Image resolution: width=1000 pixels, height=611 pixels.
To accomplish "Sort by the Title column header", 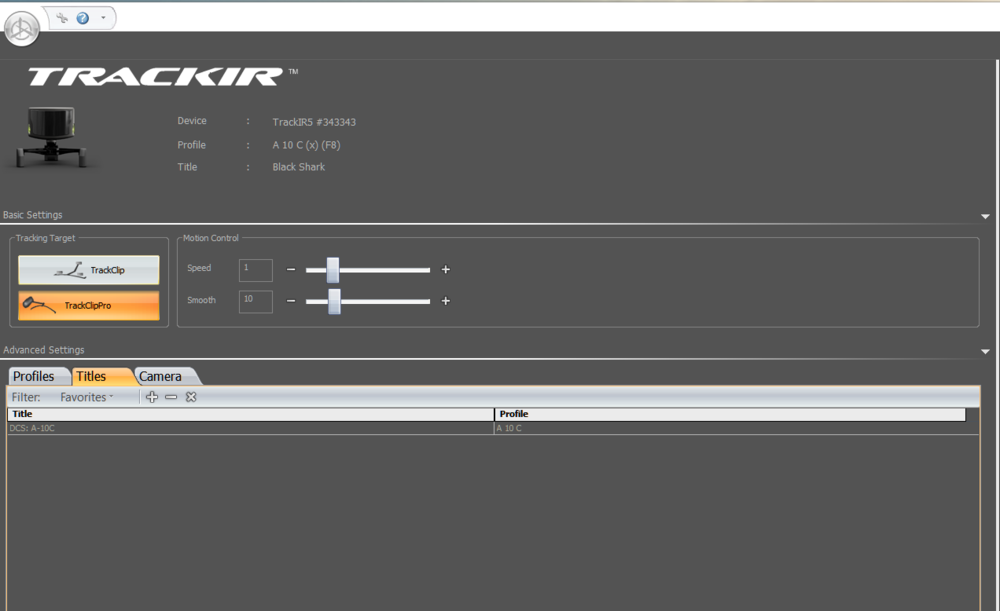I will pos(251,414).
